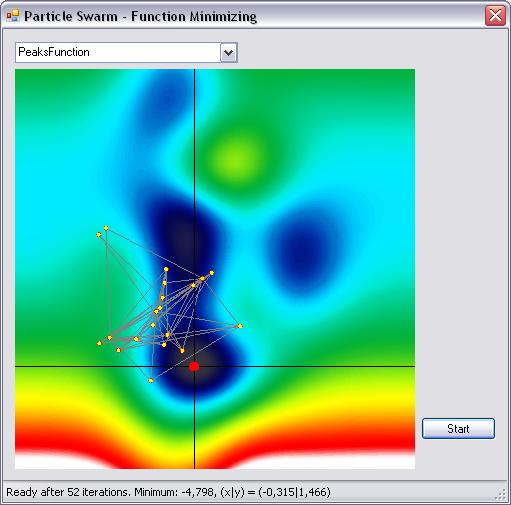
Task: Click the dark basin center above the red dot
Action: (x=180, y=233)
